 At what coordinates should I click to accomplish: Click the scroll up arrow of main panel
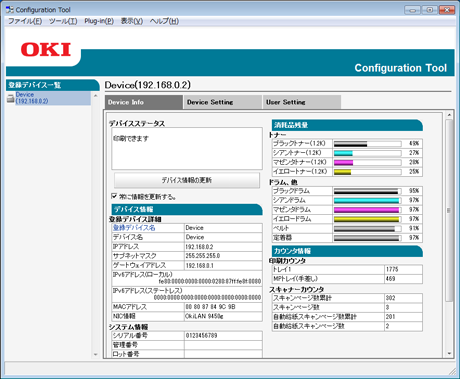coord(449,115)
